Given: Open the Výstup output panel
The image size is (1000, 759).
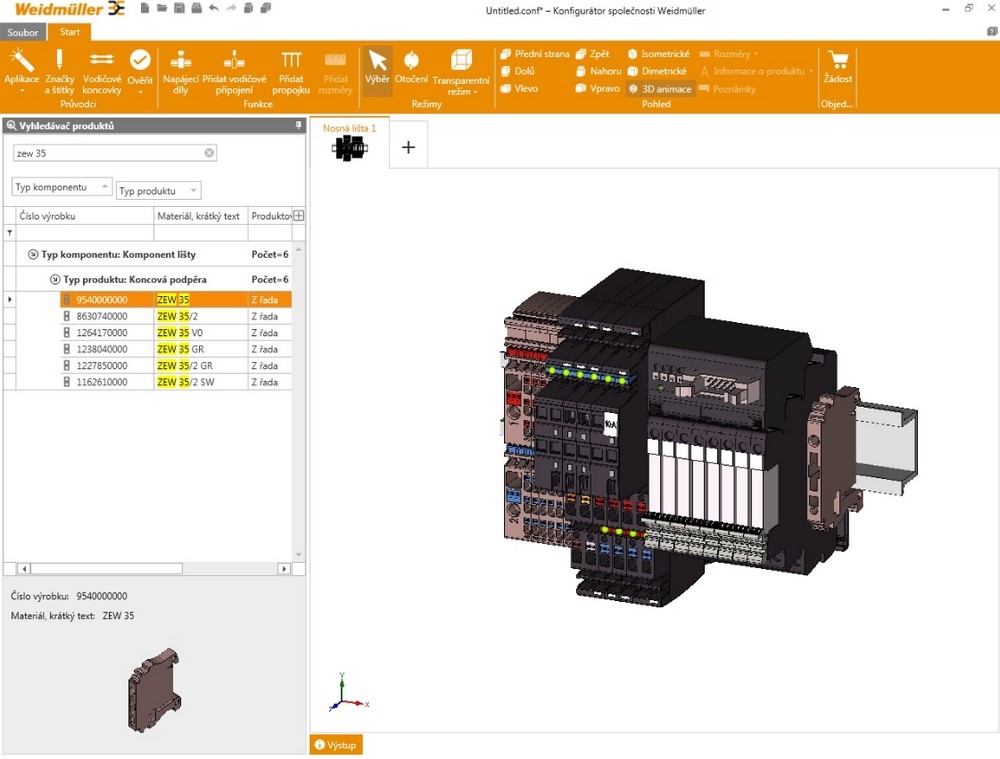Looking at the screenshot, I should pyautogui.click(x=336, y=745).
